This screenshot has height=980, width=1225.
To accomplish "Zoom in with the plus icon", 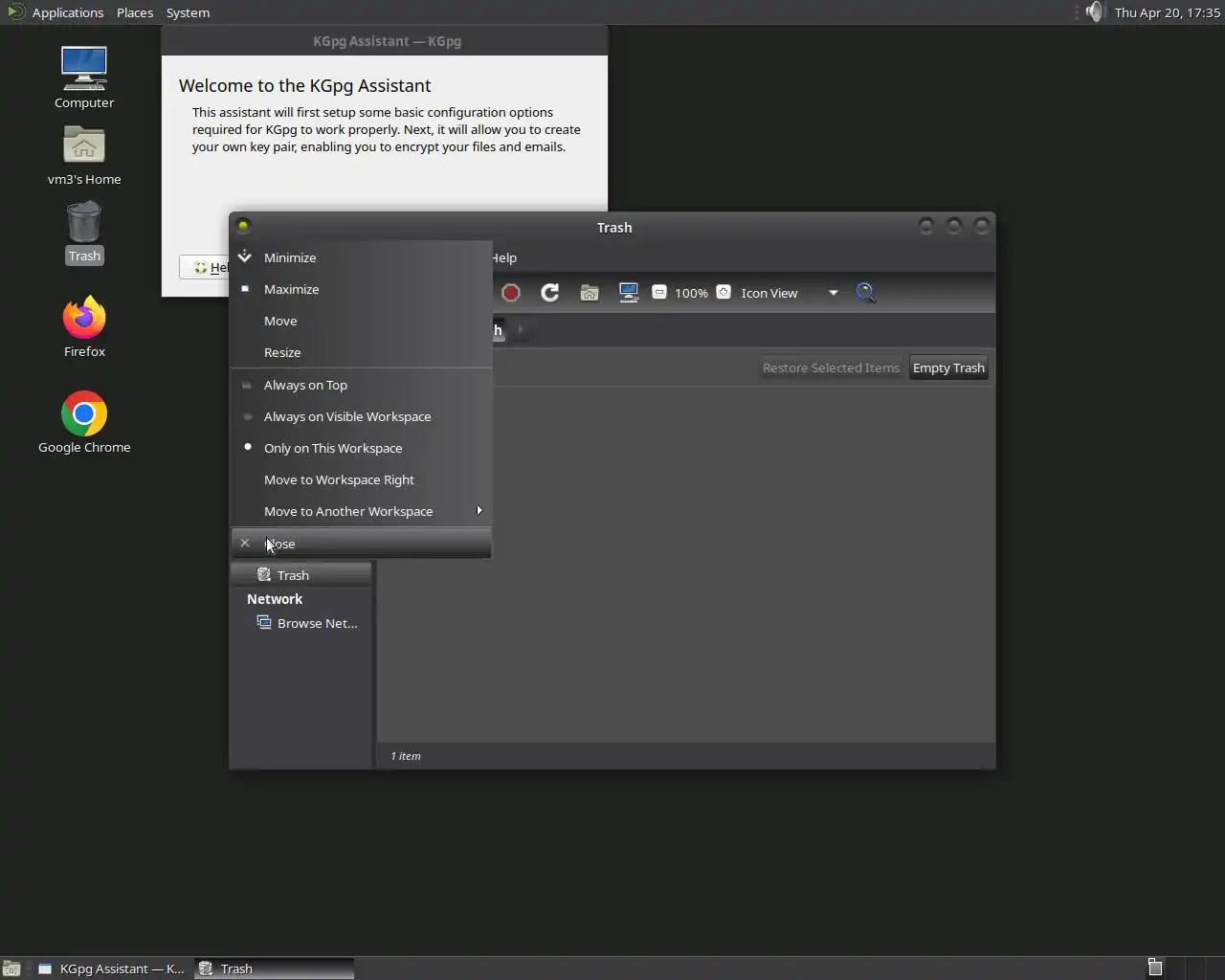I will tap(724, 292).
